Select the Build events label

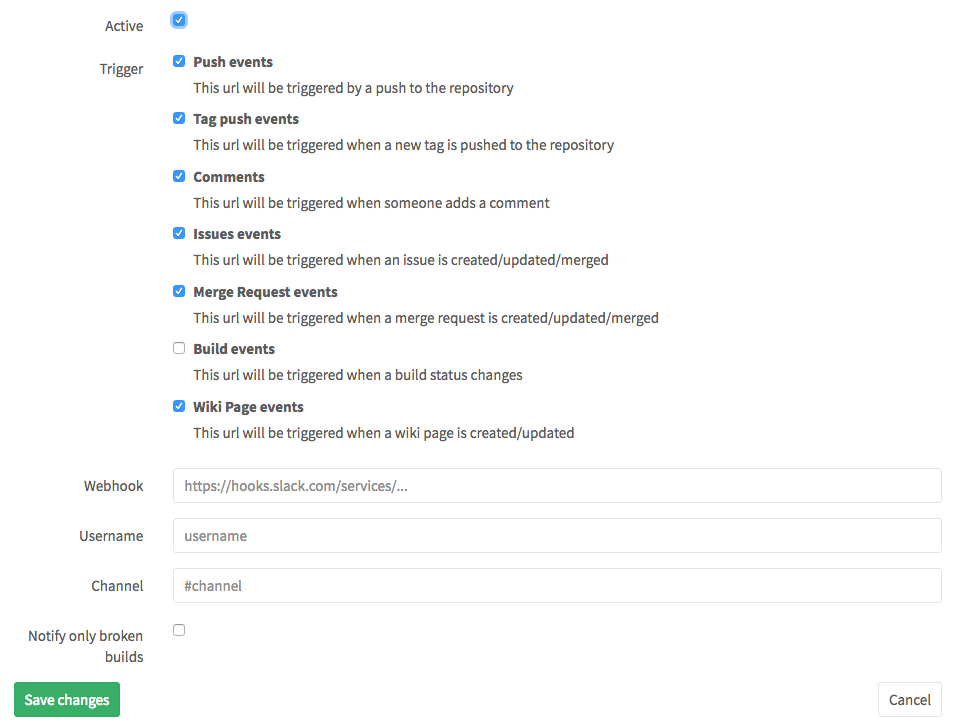click(234, 349)
